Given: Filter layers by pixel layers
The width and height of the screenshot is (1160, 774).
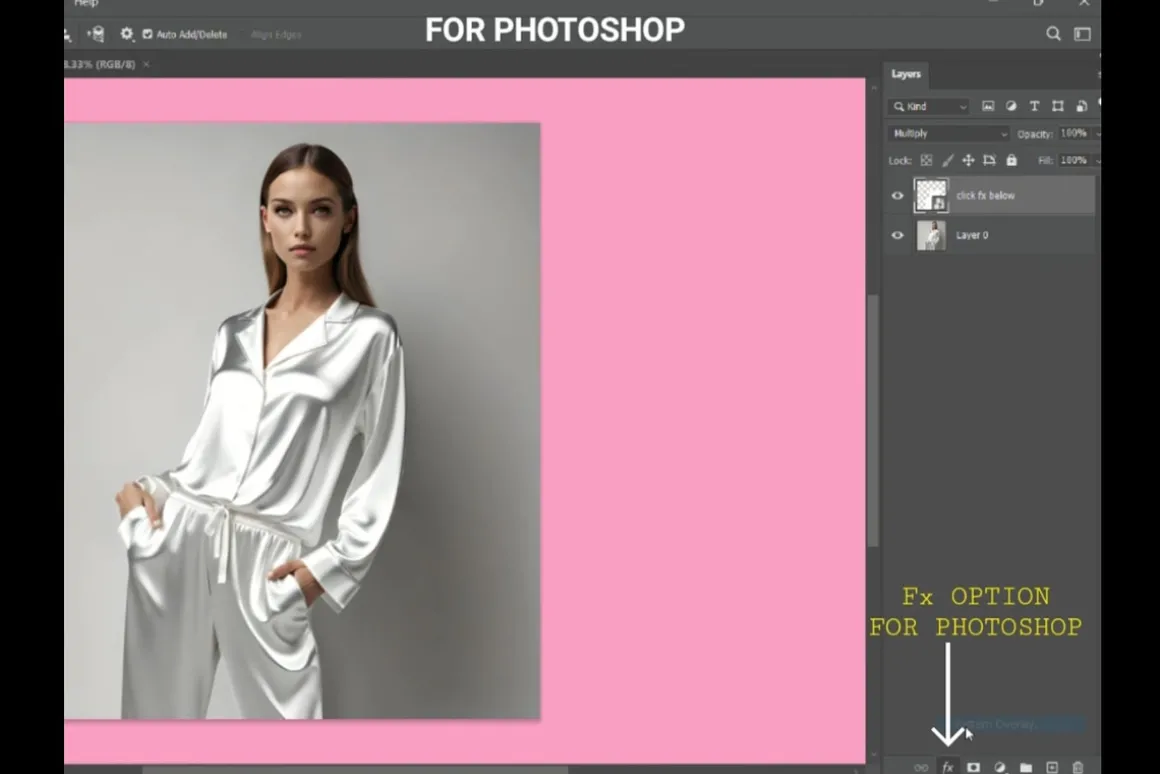Looking at the screenshot, I should tap(988, 107).
